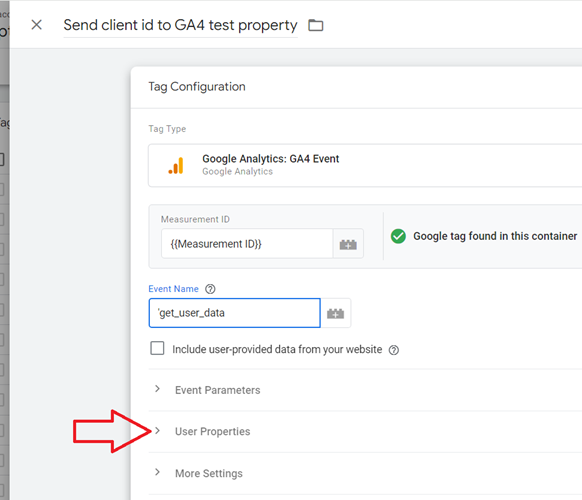
Task: Click the folder icon beside the tag name
Action: pos(316,25)
